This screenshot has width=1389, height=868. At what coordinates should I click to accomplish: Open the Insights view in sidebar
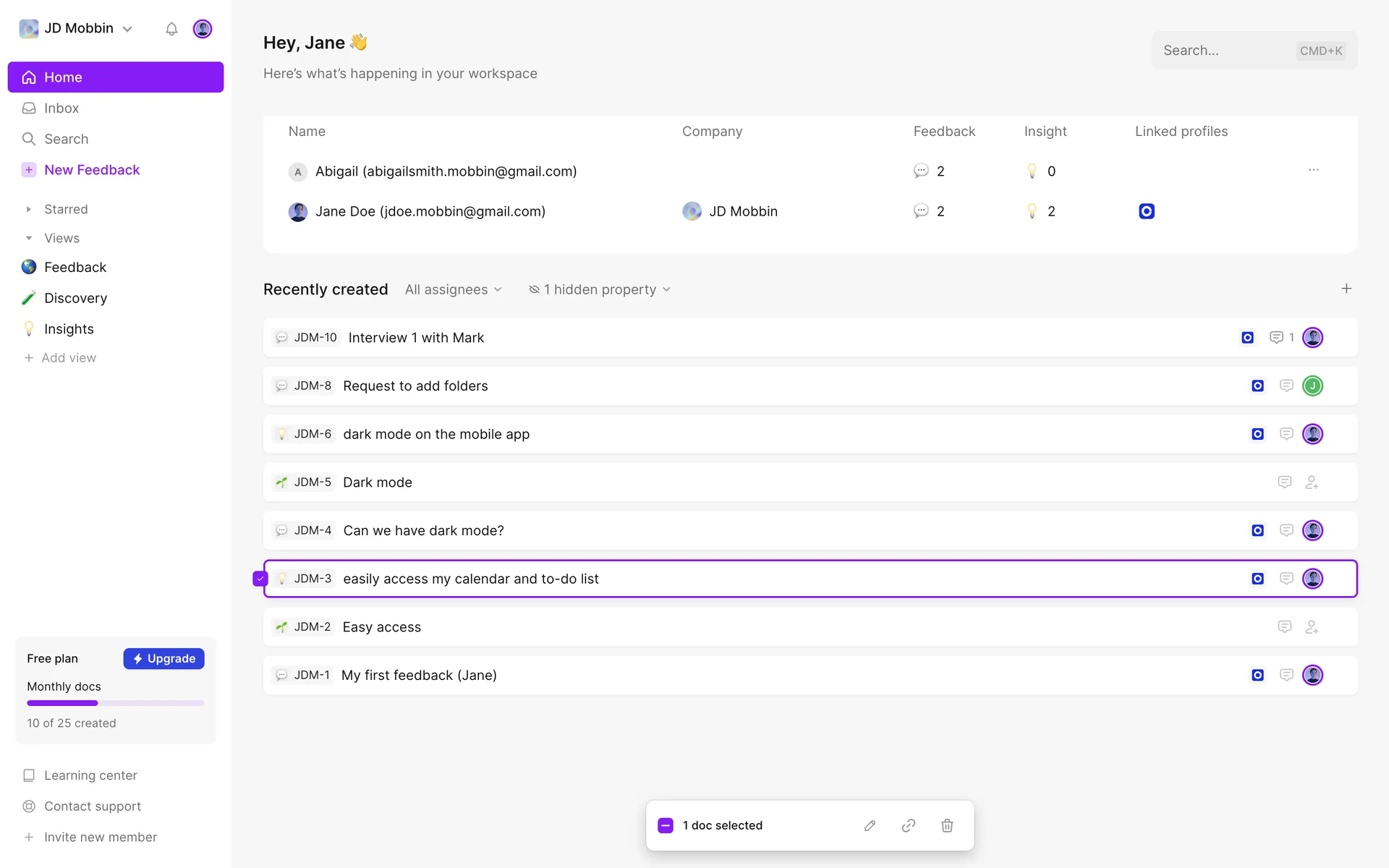[69, 329]
